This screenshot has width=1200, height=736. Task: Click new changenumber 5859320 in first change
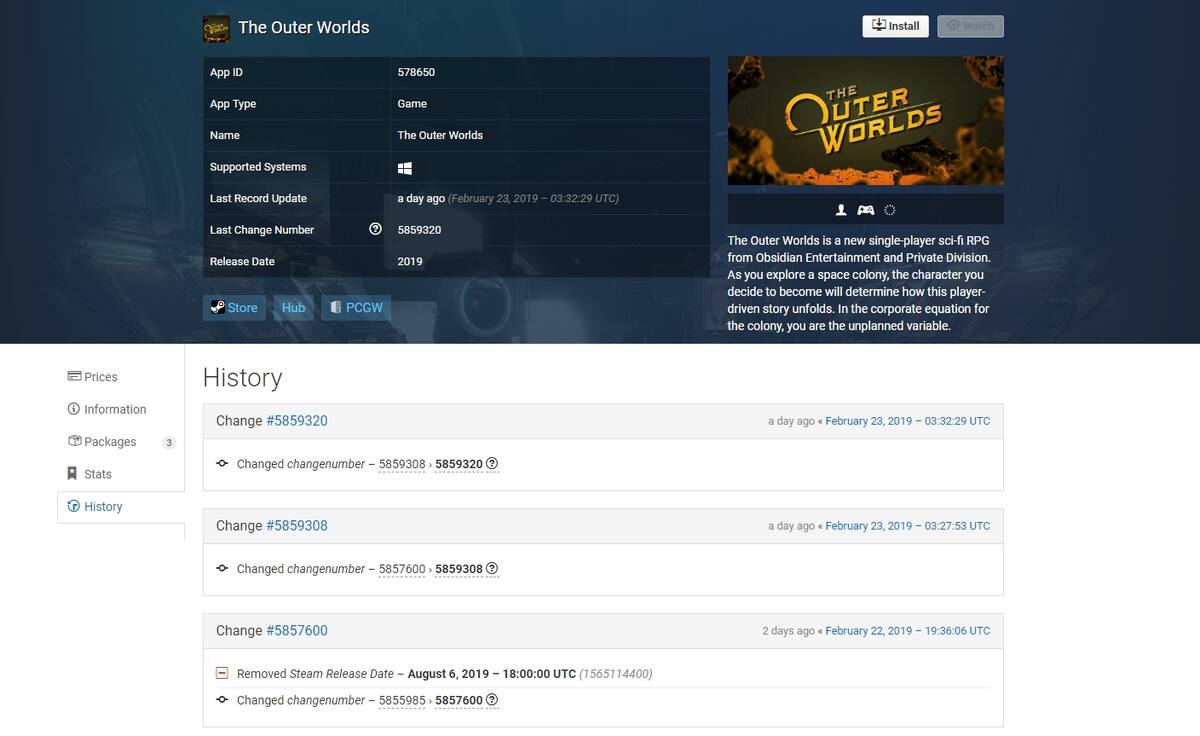click(x=459, y=464)
